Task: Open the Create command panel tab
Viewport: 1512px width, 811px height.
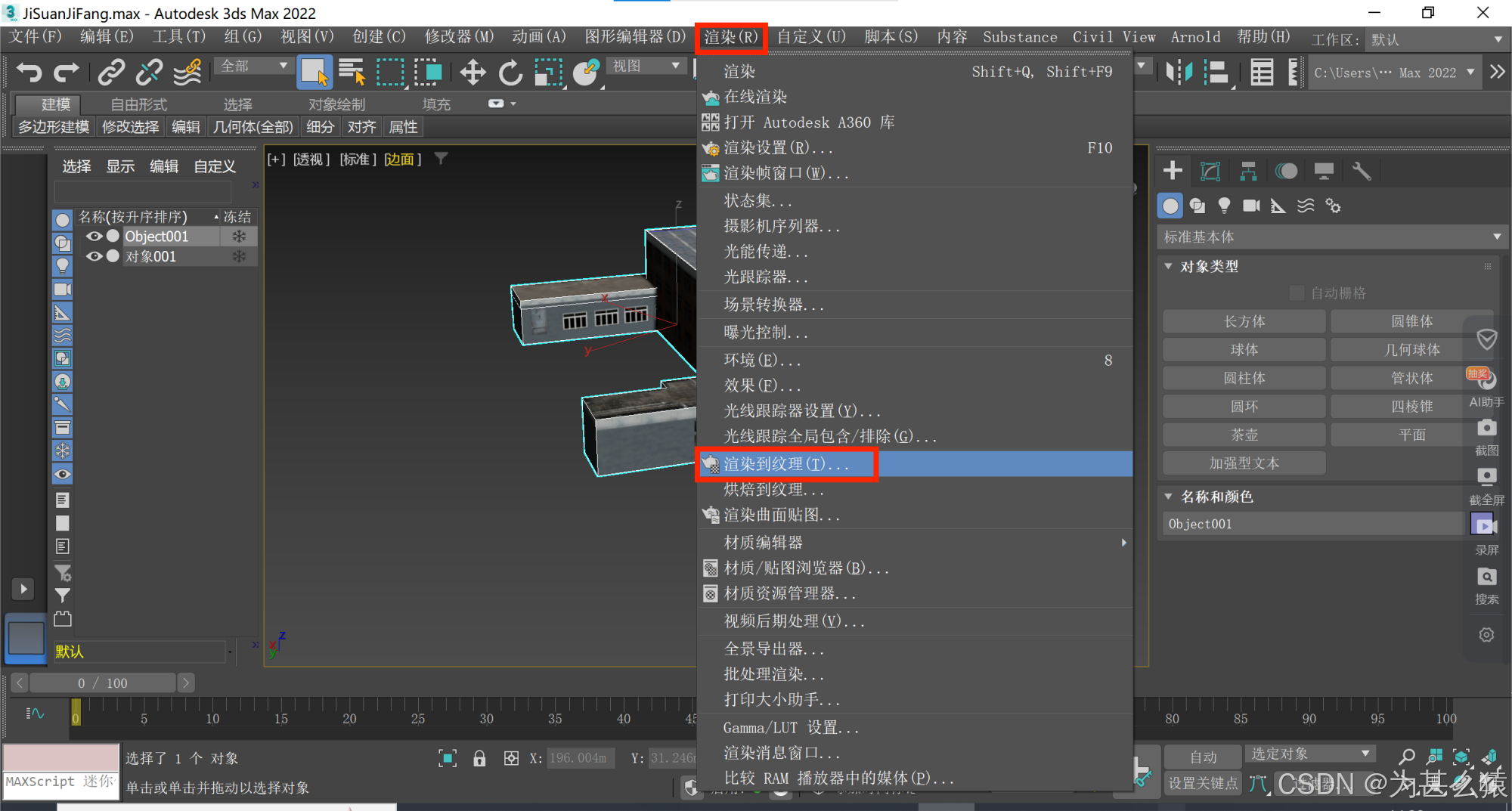Action: [x=1173, y=171]
